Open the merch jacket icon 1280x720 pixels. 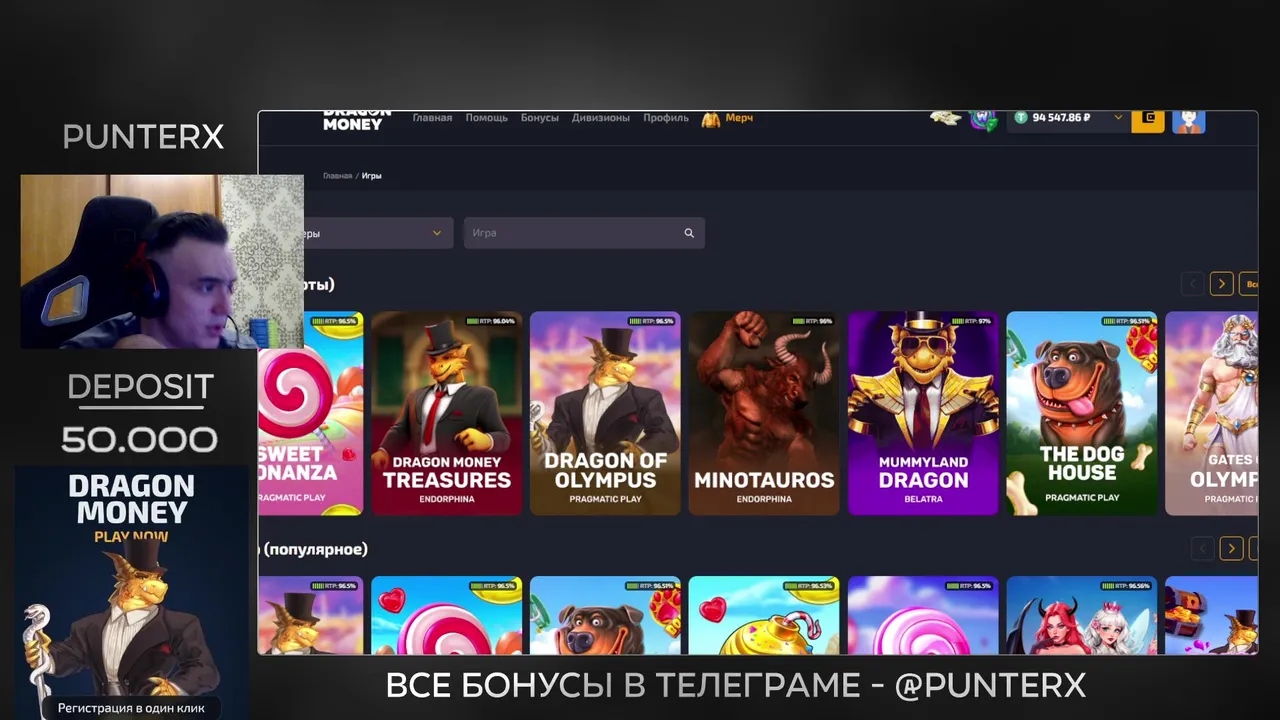click(711, 119)
